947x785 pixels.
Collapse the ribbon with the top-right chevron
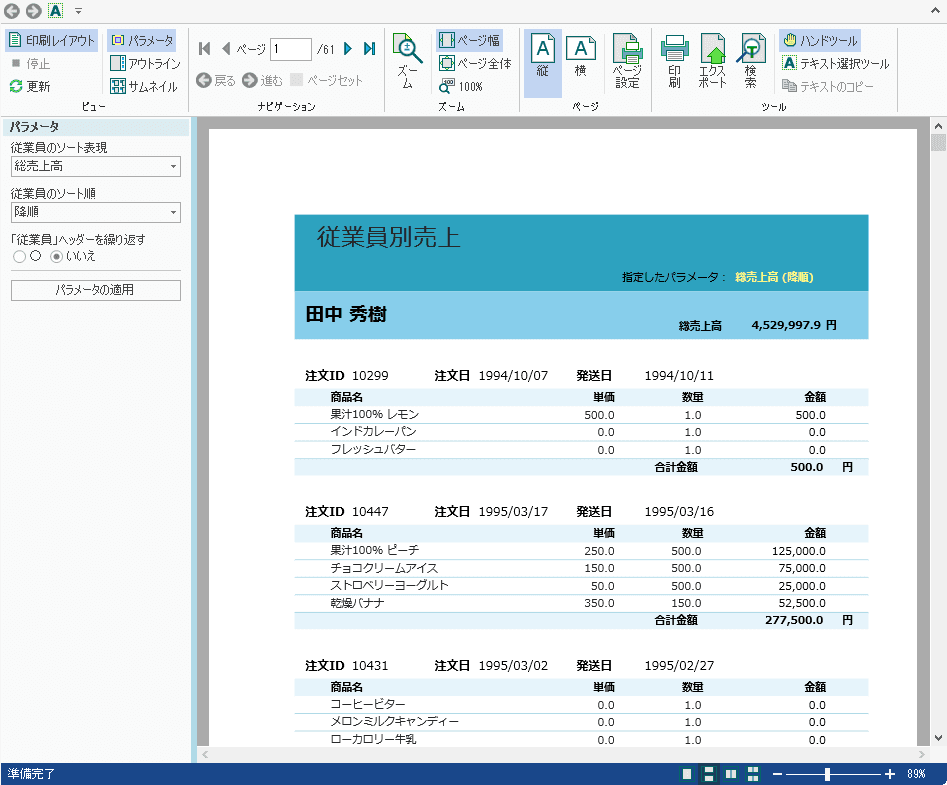pyautogui.click(x=935, y=10)
